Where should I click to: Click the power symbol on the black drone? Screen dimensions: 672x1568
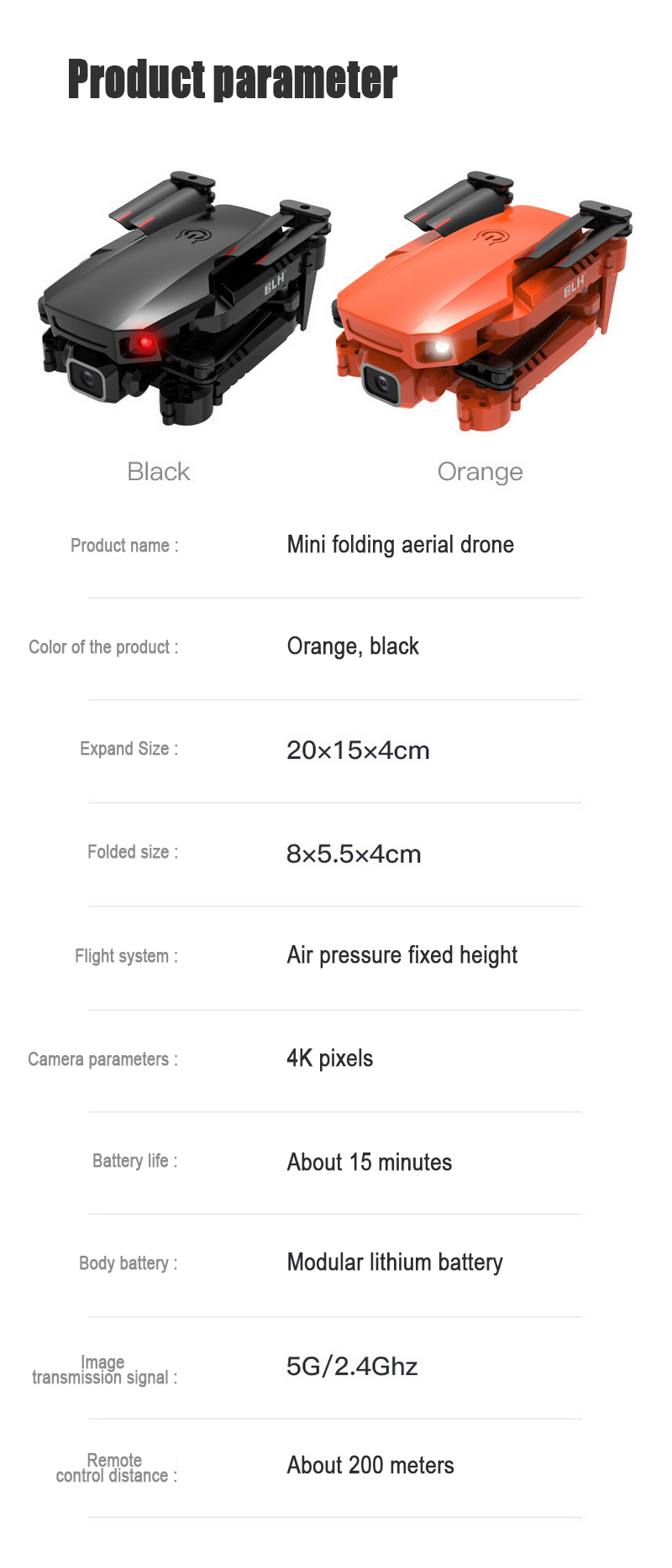(194, 235)
